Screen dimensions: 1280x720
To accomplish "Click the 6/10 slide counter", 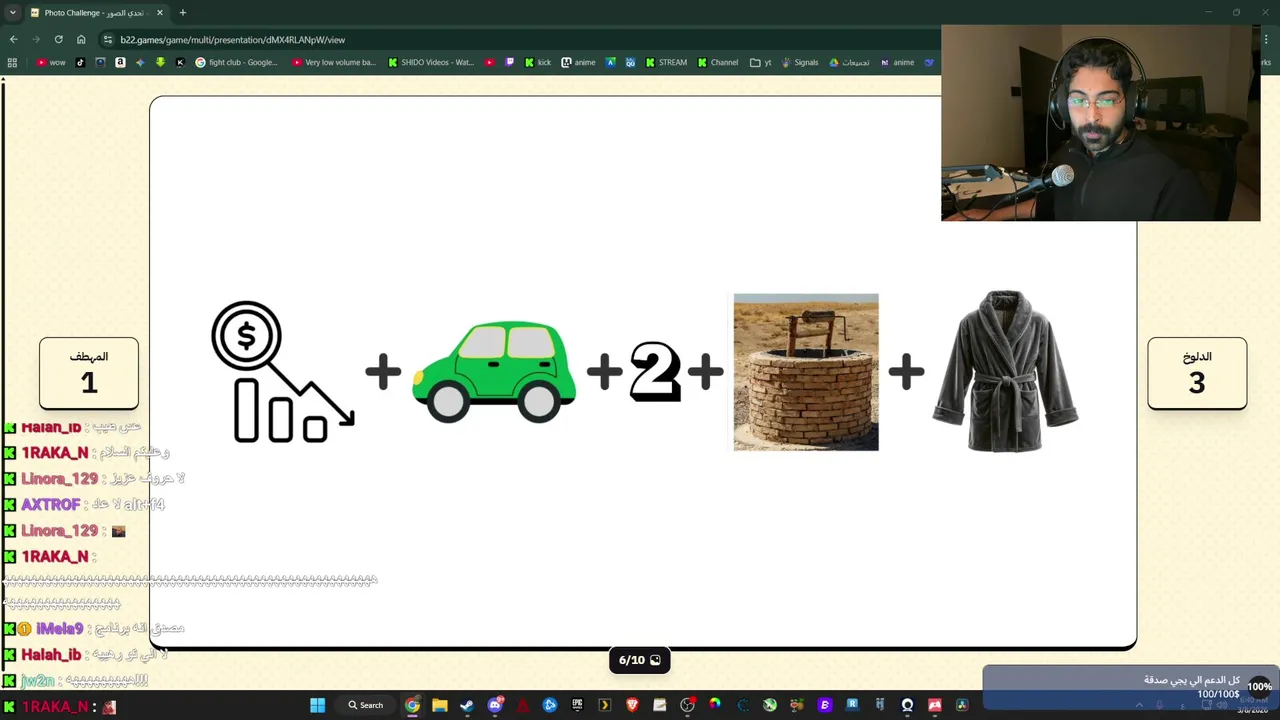I will [x=640, y=660].
